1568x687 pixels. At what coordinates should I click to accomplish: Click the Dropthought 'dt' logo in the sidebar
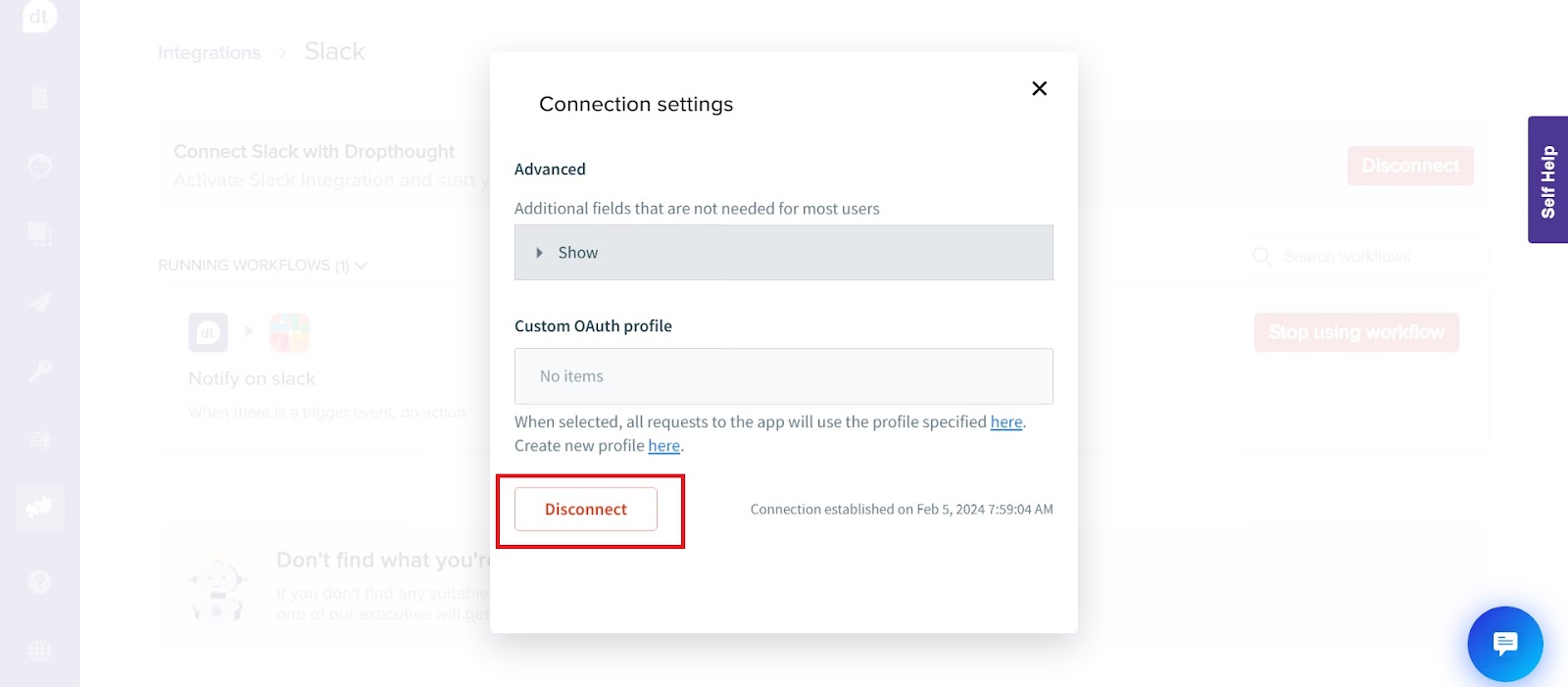pyautogui.click(x=39, y=17)
